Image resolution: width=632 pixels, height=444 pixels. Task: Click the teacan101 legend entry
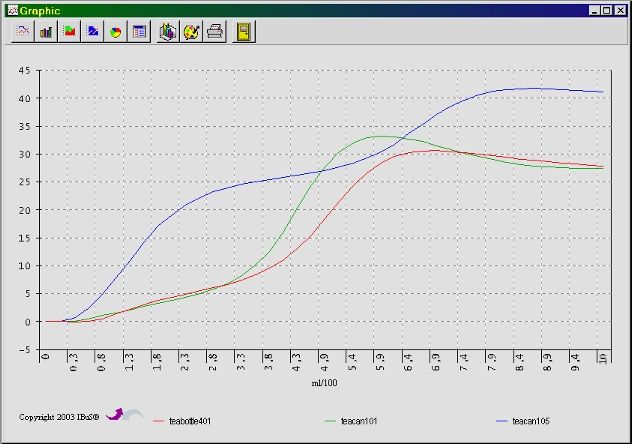pyautogui.click(x=359, y=421)
